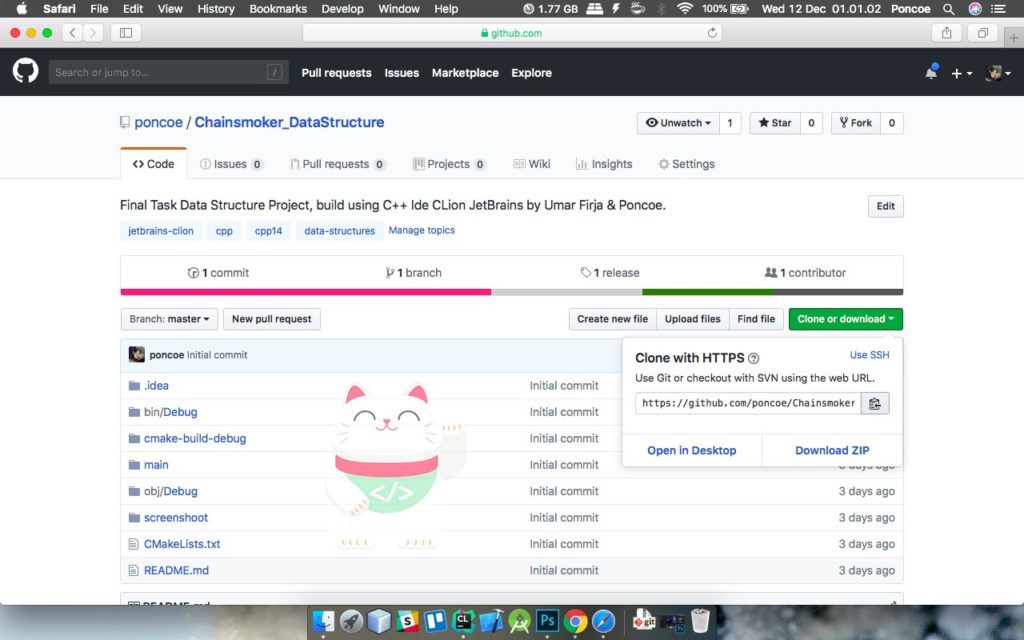
Task: Click Pull requests in the GitHub header
Action: click(x=336, y=73)
